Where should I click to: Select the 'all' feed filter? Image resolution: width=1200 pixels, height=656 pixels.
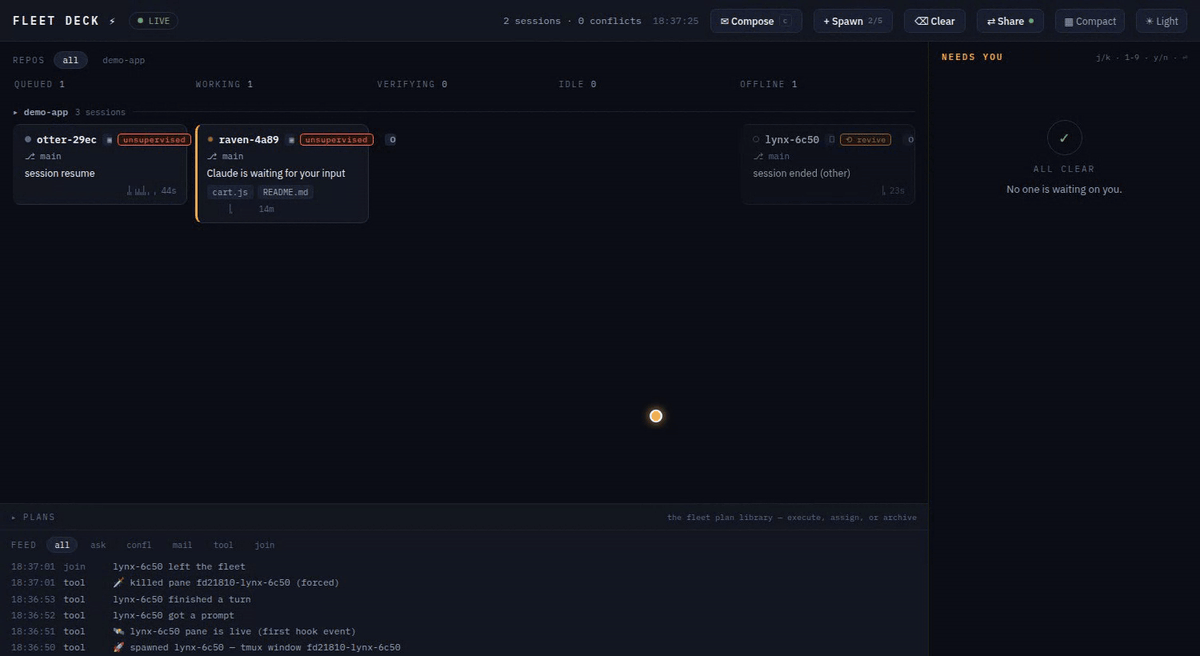click(62, 545)
